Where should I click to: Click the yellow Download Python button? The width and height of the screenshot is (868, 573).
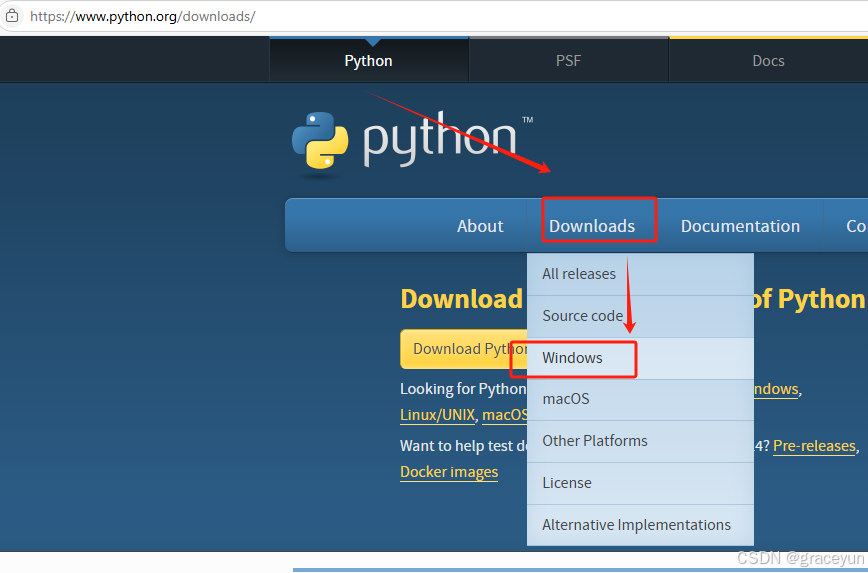pyautogui.click(x=464, y=349)
